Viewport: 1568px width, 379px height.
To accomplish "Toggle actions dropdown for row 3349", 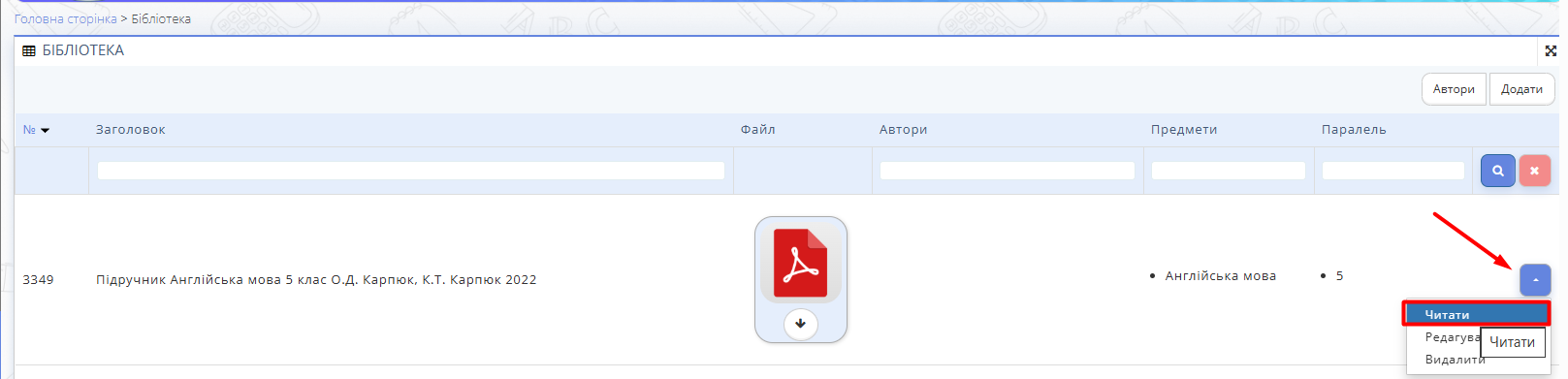I will click(1535, 280).
